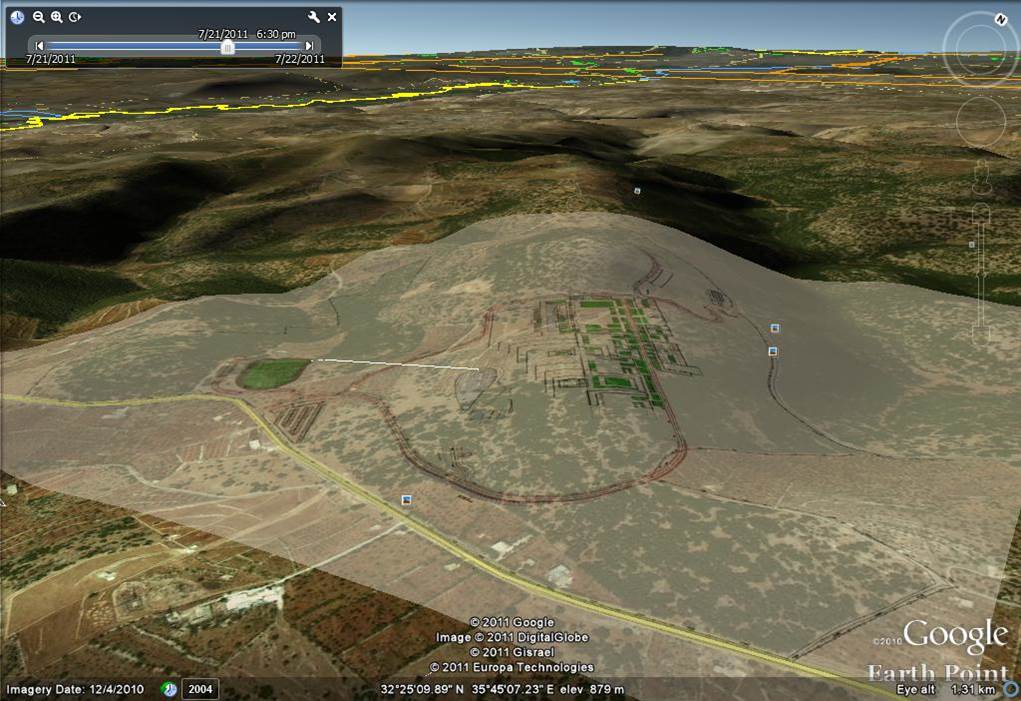Zoom out the time slider range
Screen dimensions: 1021x701
coord(39,17)
